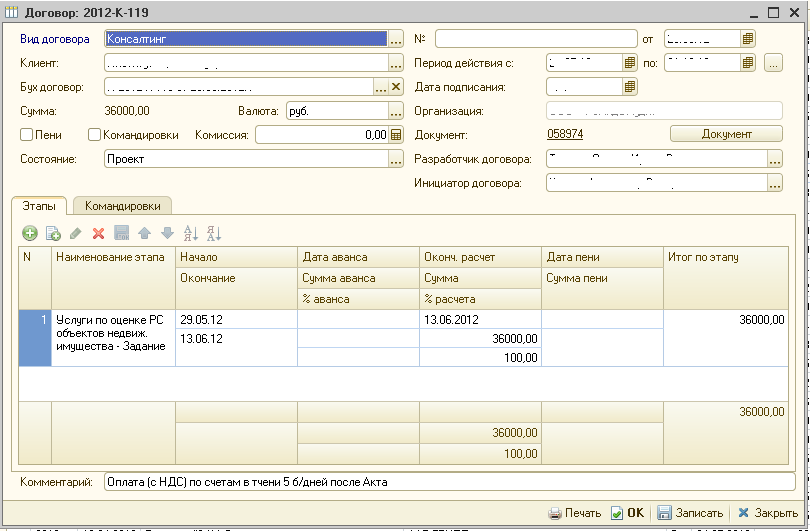Click the Комментарий text field
Screen dimensions: 810x531
pos(449,482)
